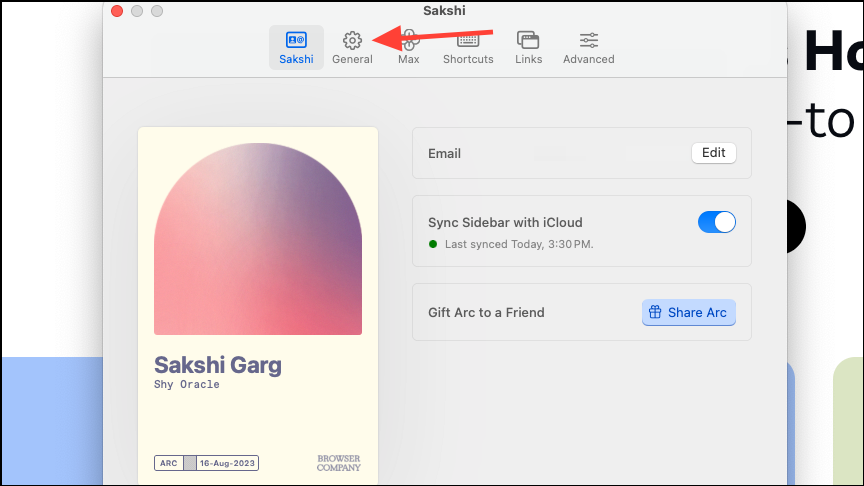Open the General settings tab
Viewport: 864px width, 486px height.
[352, 48]
